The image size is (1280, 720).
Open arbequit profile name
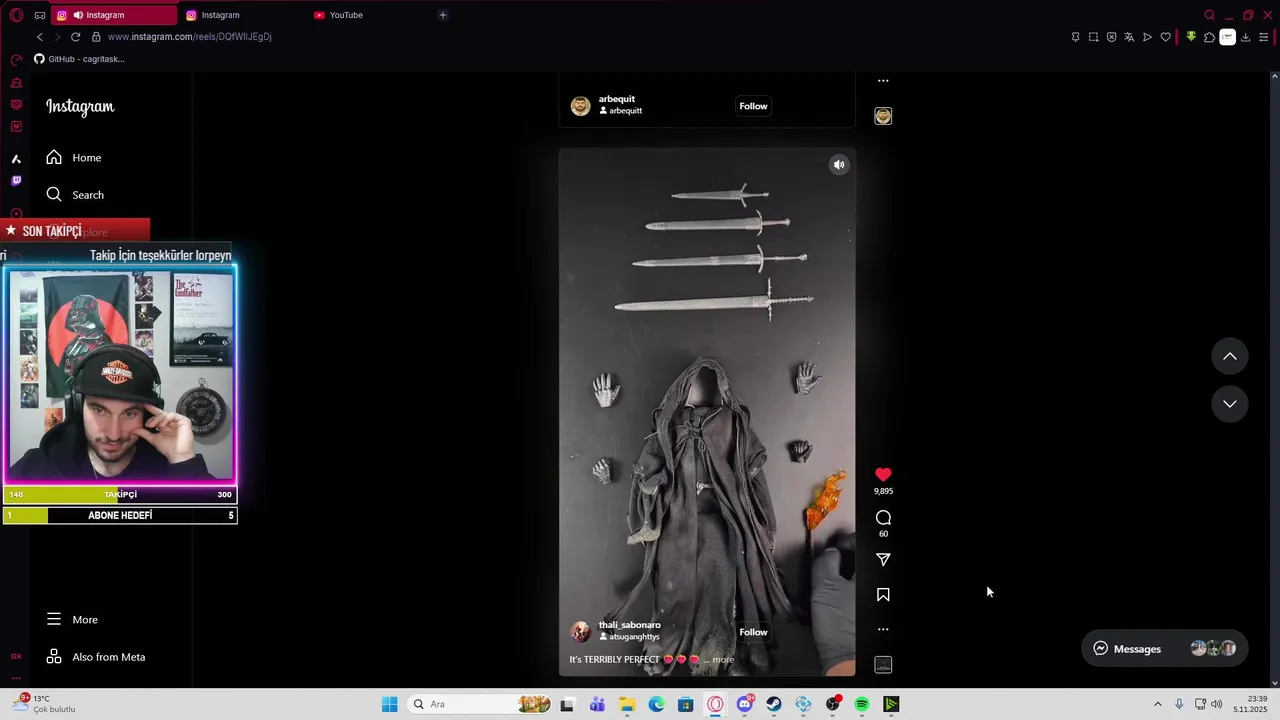tap(616, 99)
